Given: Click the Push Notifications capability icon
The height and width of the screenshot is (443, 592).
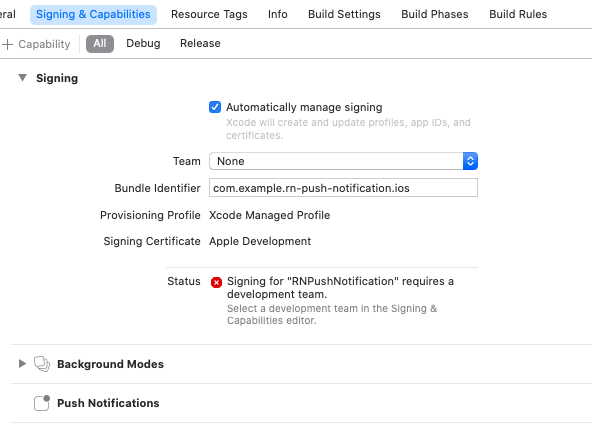Looking at the screenshot, I should pyautogui.click(x=42, y=403).
